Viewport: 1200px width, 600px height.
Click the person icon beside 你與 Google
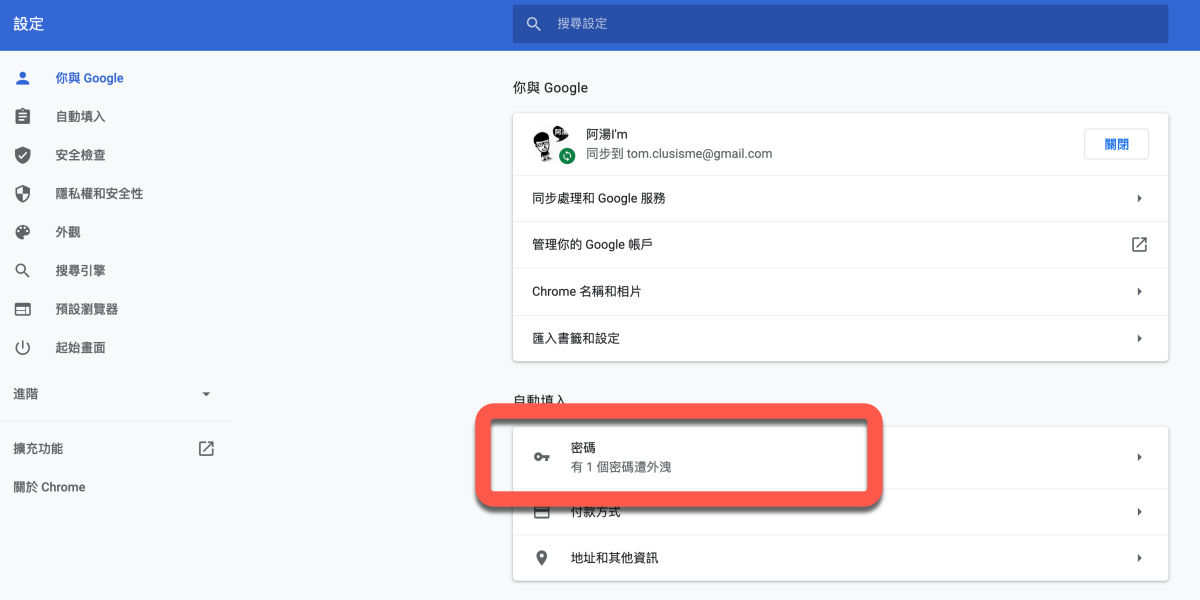tap(23, 78)
